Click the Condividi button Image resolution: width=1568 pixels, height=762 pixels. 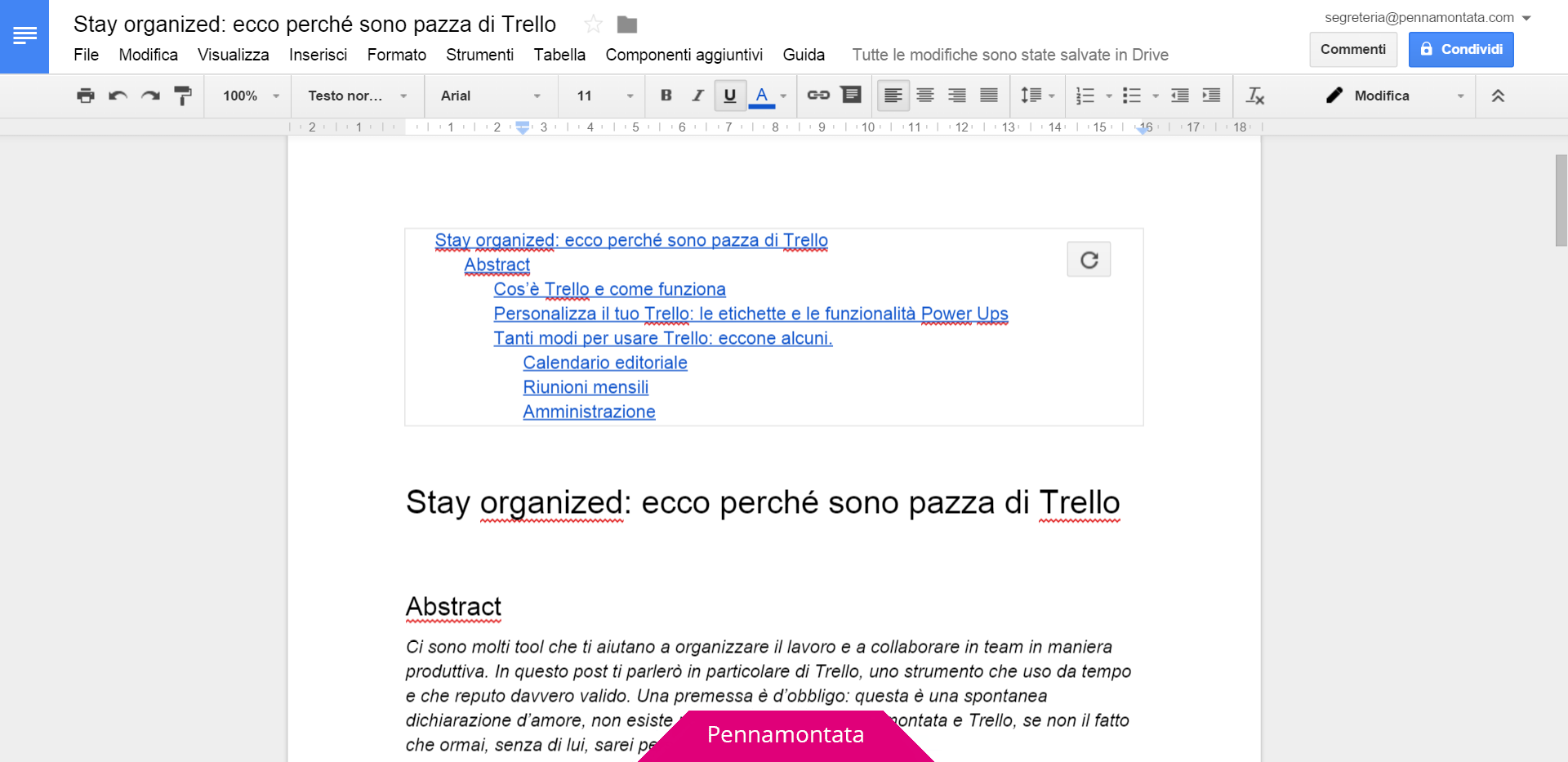point(1461,49)
